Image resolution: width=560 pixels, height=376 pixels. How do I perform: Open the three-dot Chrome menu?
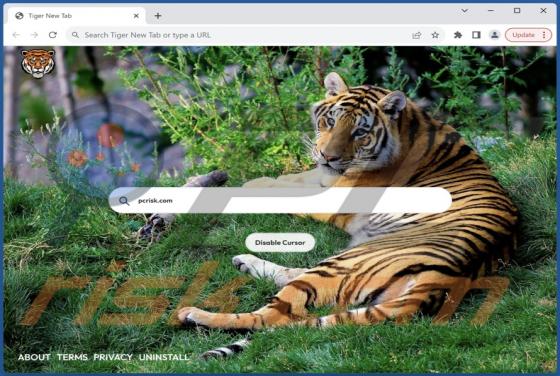point(544,35)
